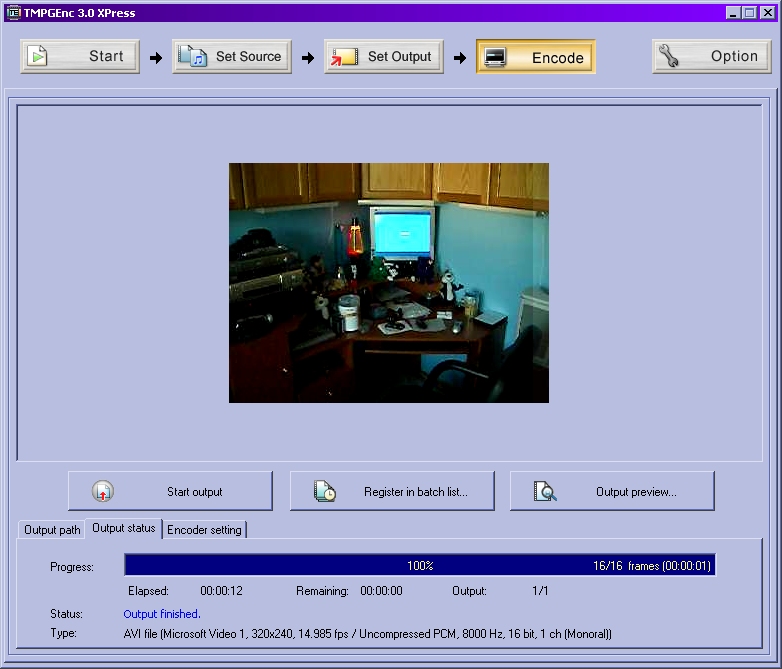
Task: Click the video preview frame
Action: click(x=389, y=283)
